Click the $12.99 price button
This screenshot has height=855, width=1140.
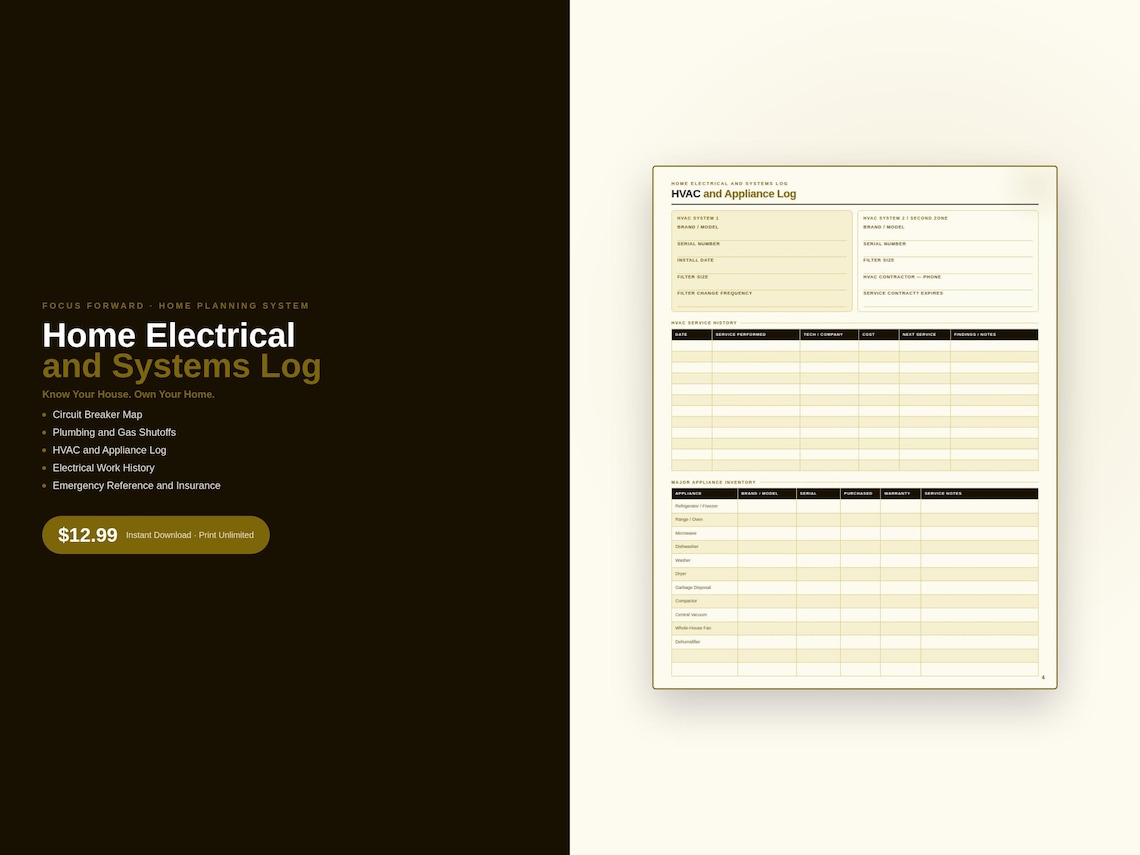(156, 535)
